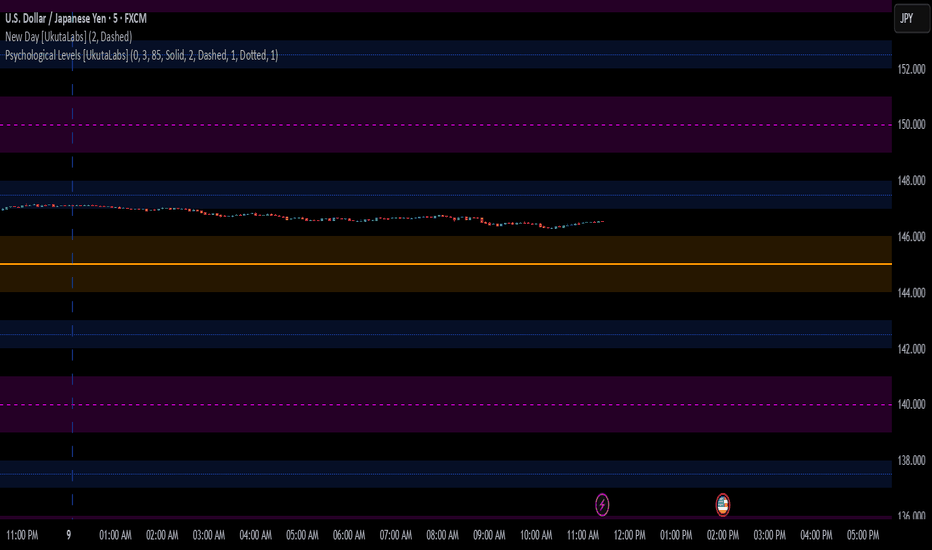Click the 11:00 AM time axis label
Viewport: 932px width, 550px height.
[582, 535]
